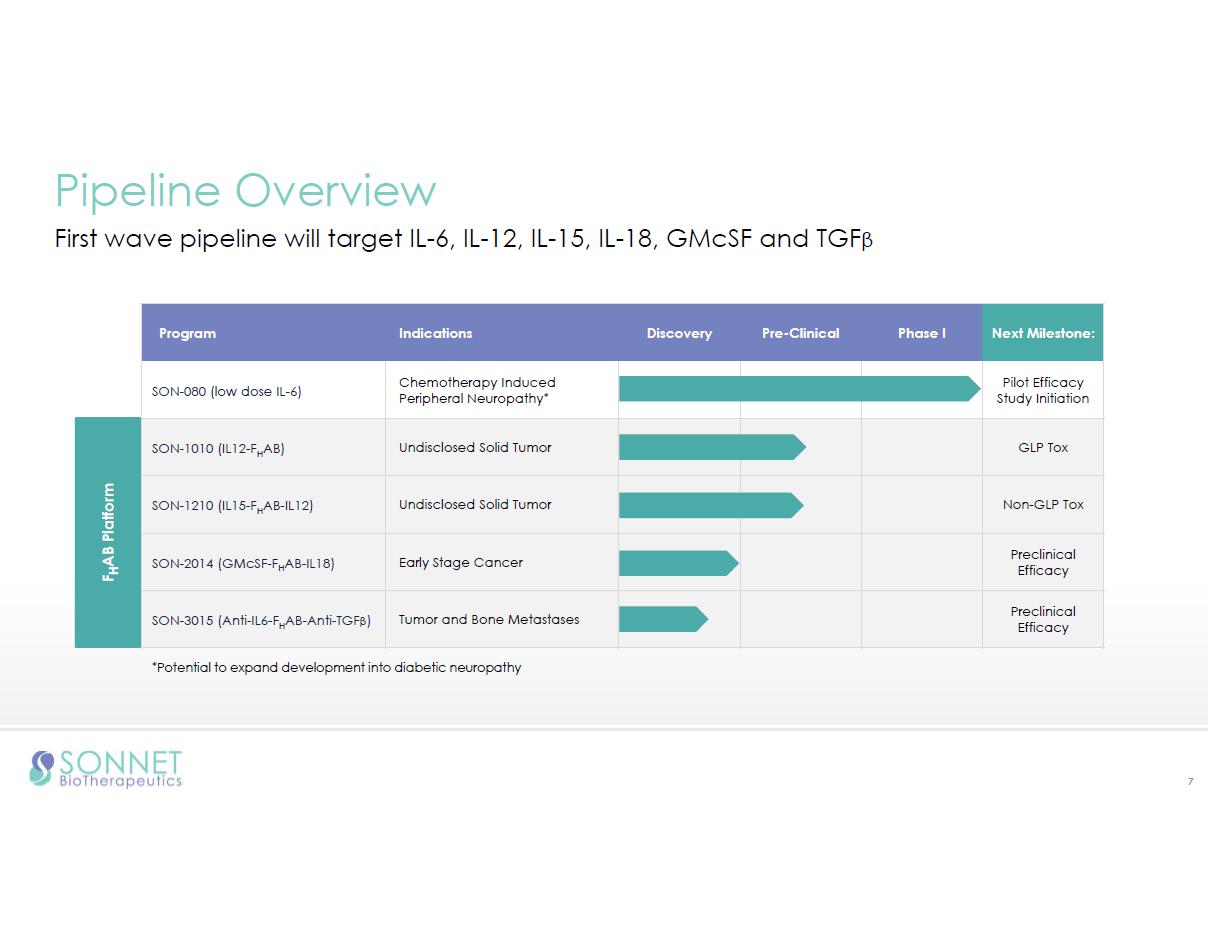Image resolution: width=1208 pixels, height=934 pixels.
Task: Select the SON-080 (low dose IL-6) cell
Action: click(226, 391)
